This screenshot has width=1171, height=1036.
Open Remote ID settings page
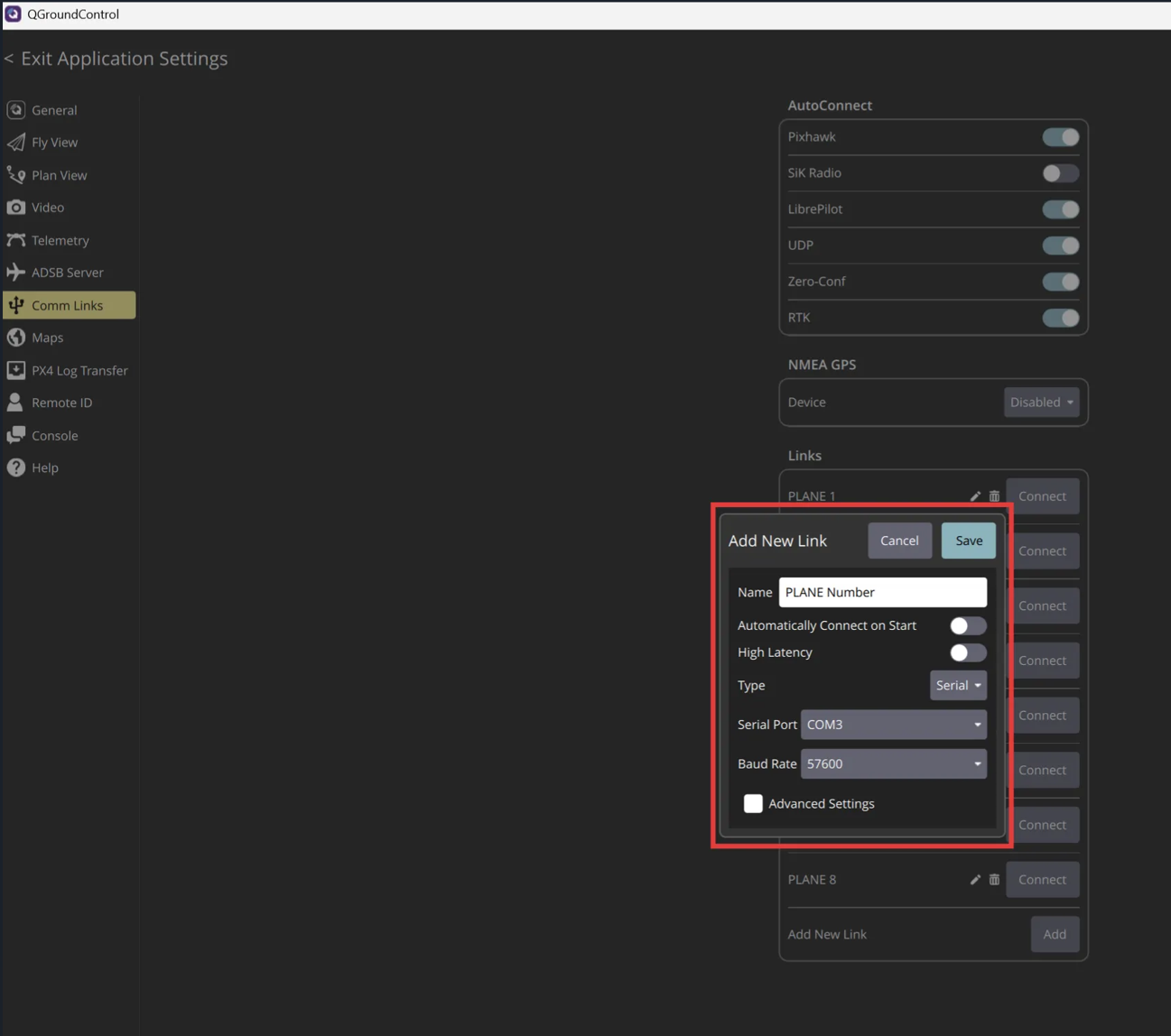70,402
